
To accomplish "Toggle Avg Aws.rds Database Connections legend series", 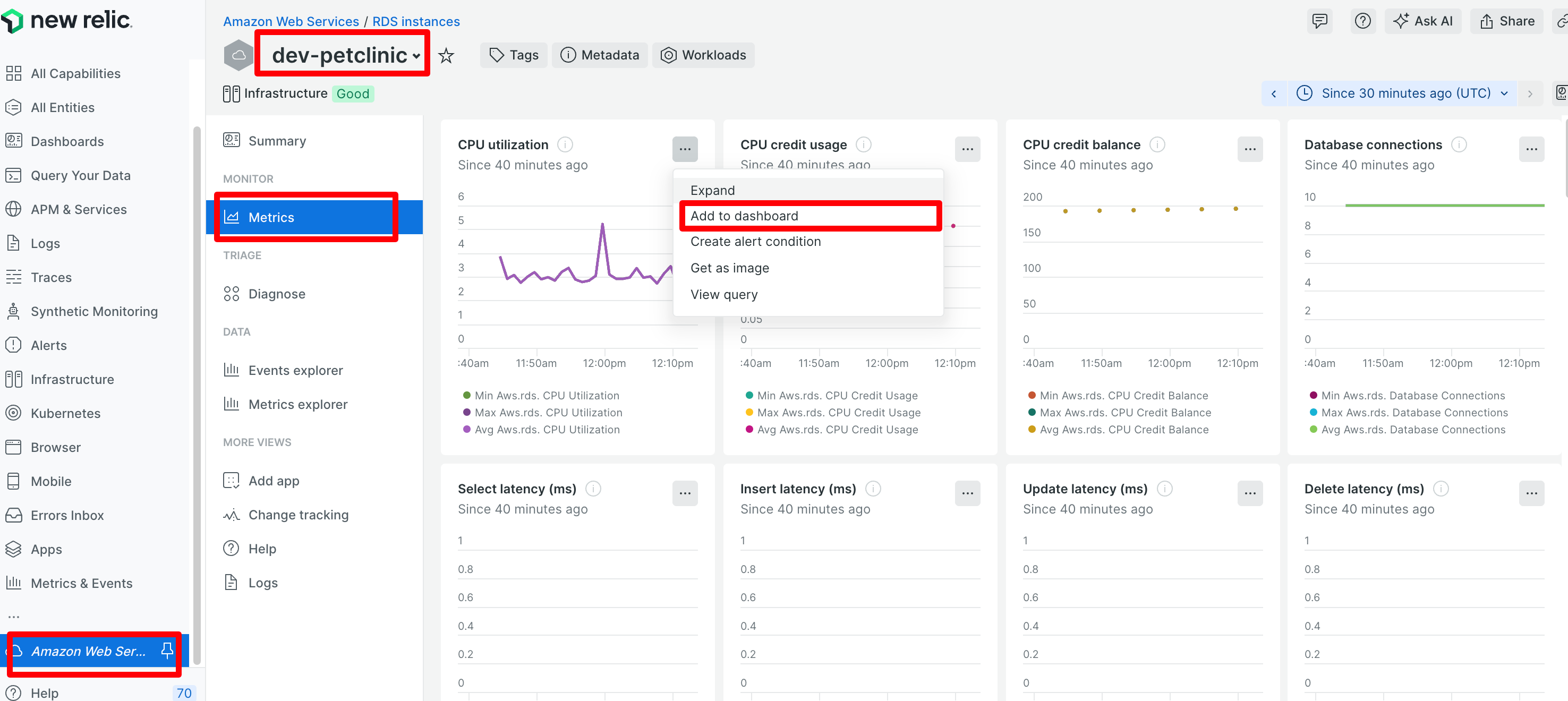I will (1412, 430).
